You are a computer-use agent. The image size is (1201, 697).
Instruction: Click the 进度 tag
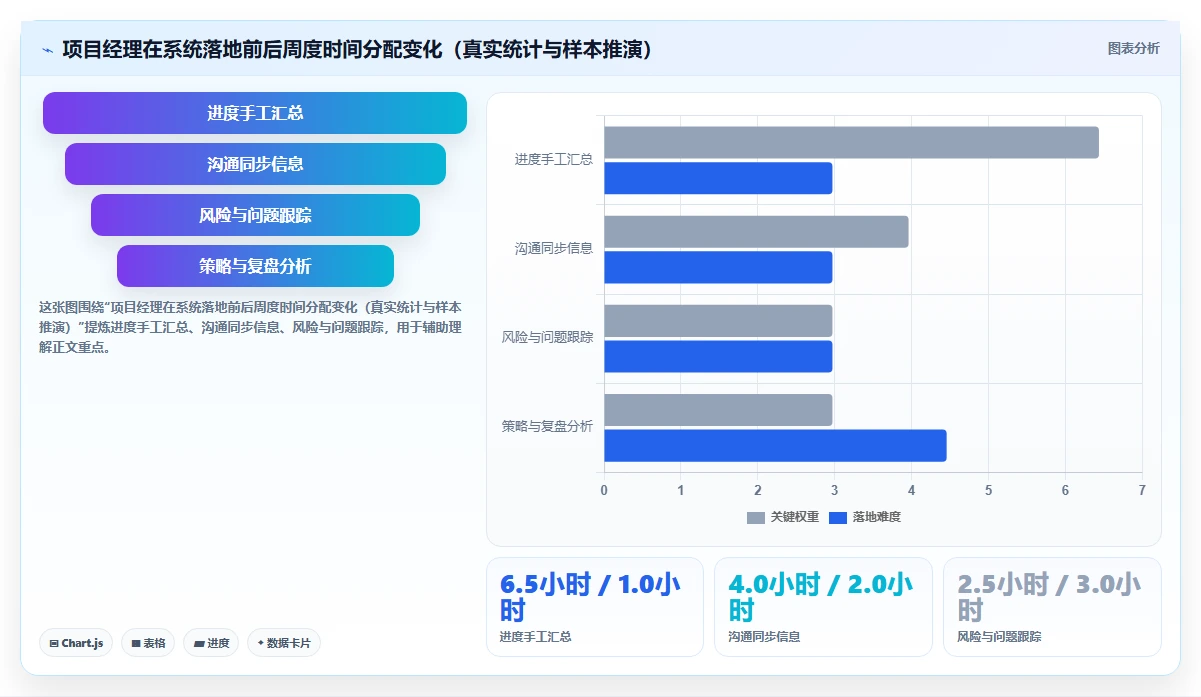click(211, 643)
